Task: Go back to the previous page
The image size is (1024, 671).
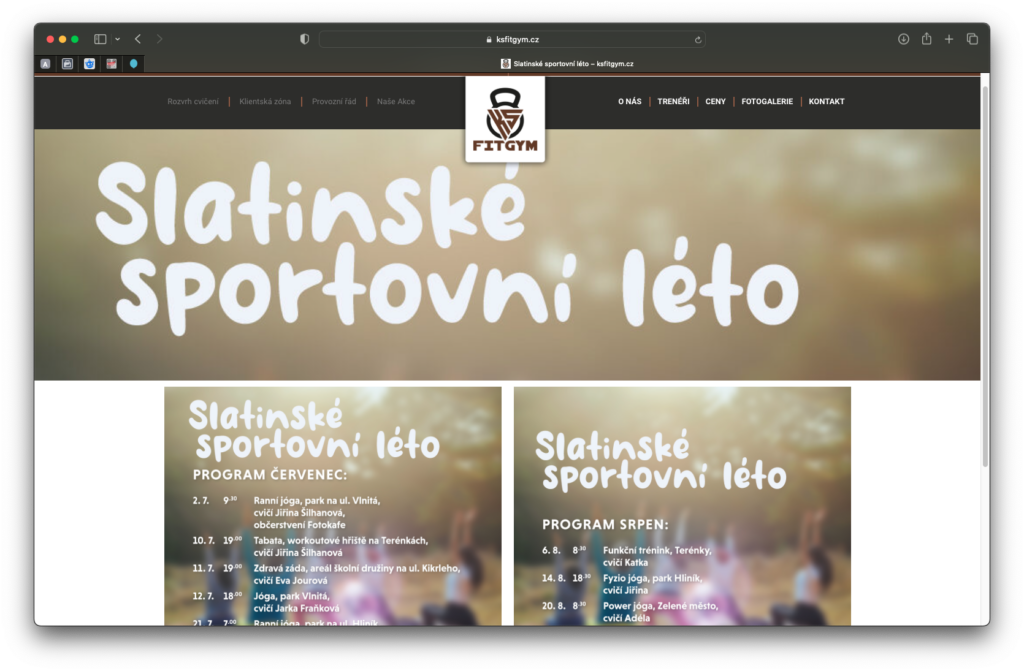Action: (138, 39)
